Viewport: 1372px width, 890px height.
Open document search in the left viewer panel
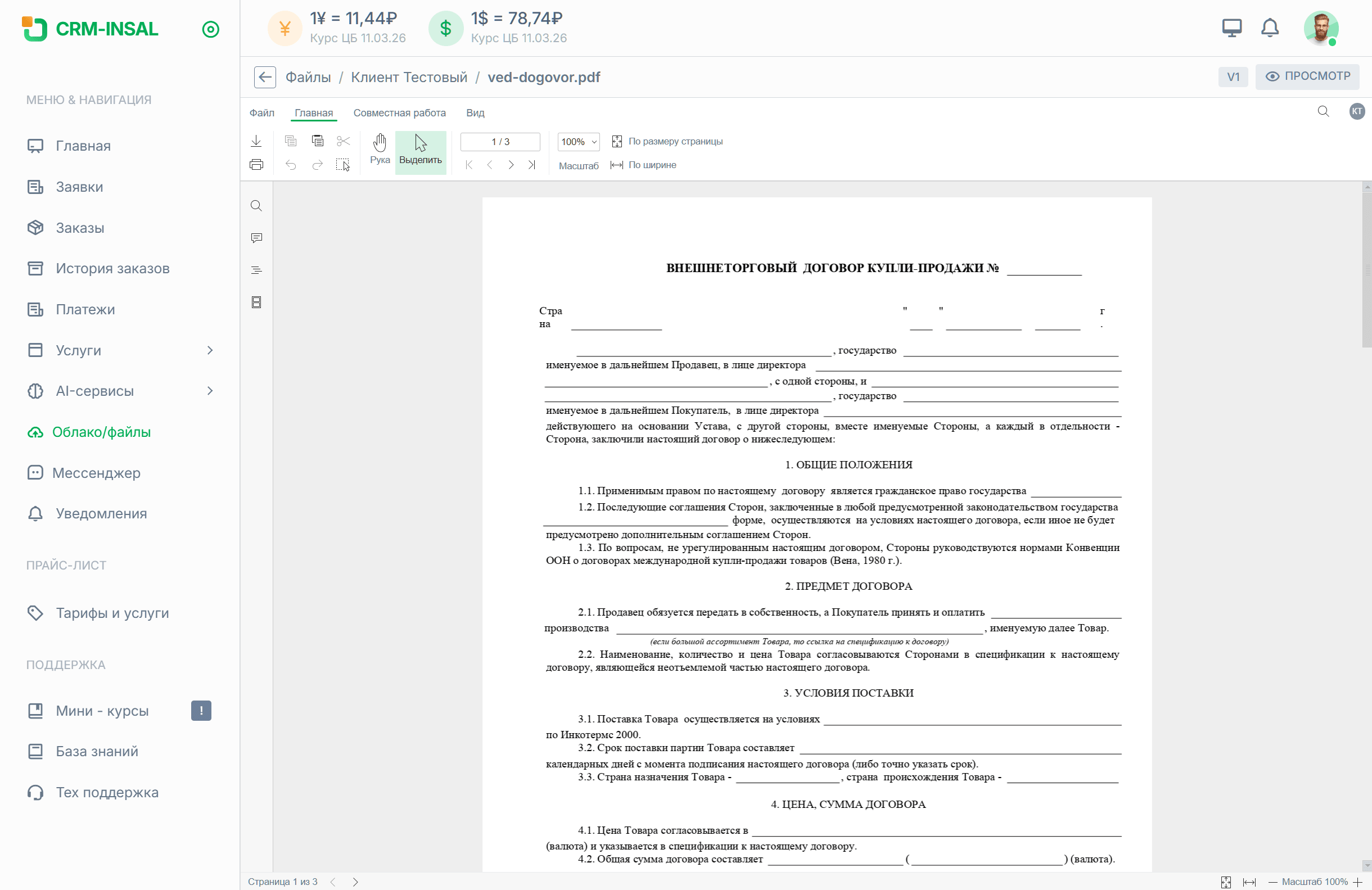tap(256, 206)
